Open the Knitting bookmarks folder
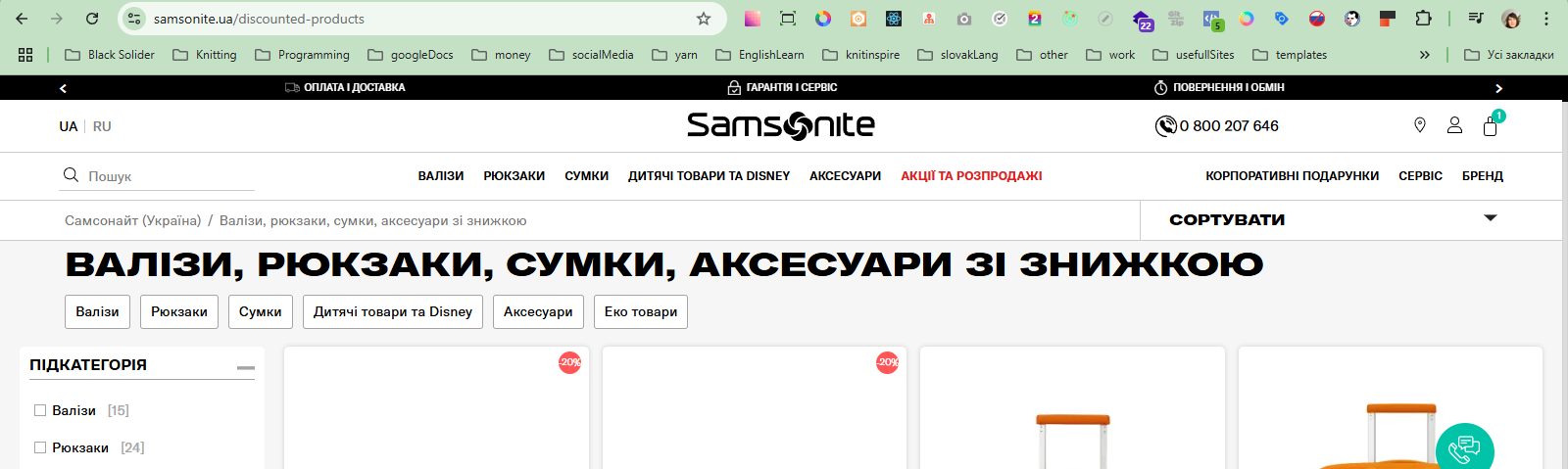 205,55
